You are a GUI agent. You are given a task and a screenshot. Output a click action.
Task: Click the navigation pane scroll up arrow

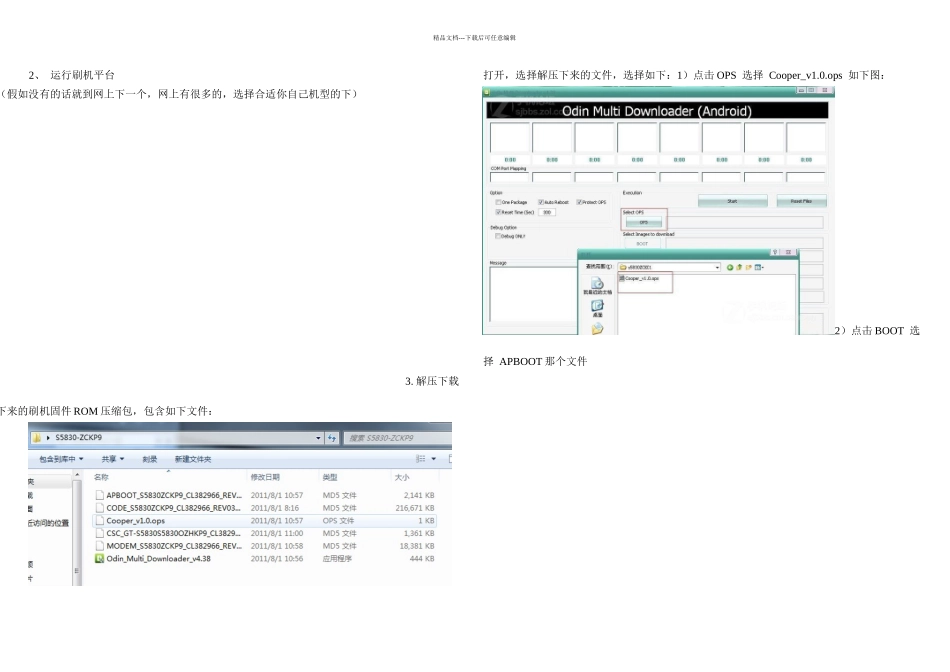pos(77,476)
